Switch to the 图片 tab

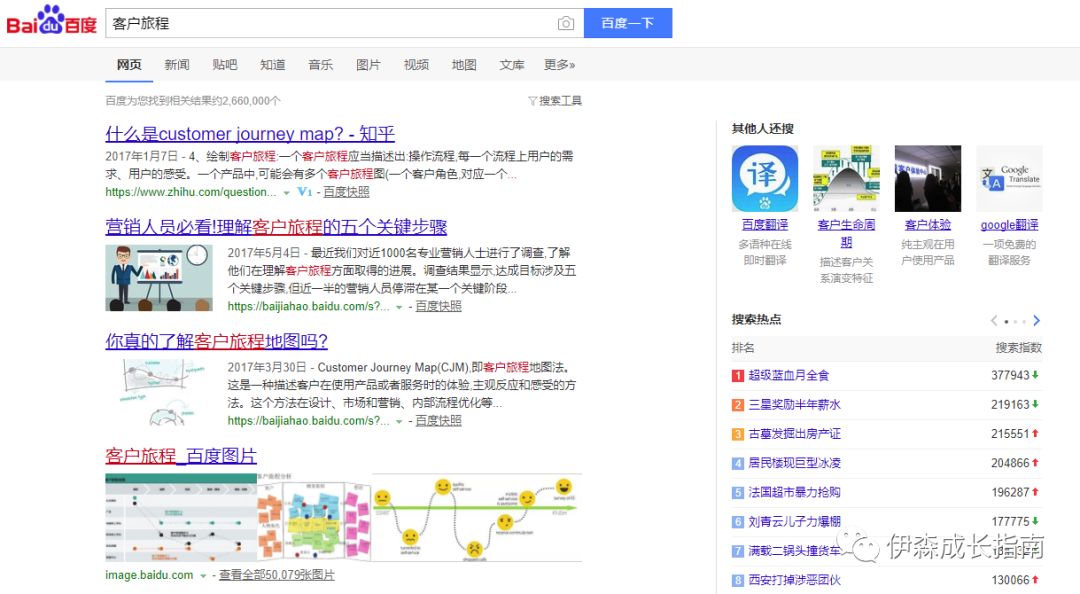368,65
